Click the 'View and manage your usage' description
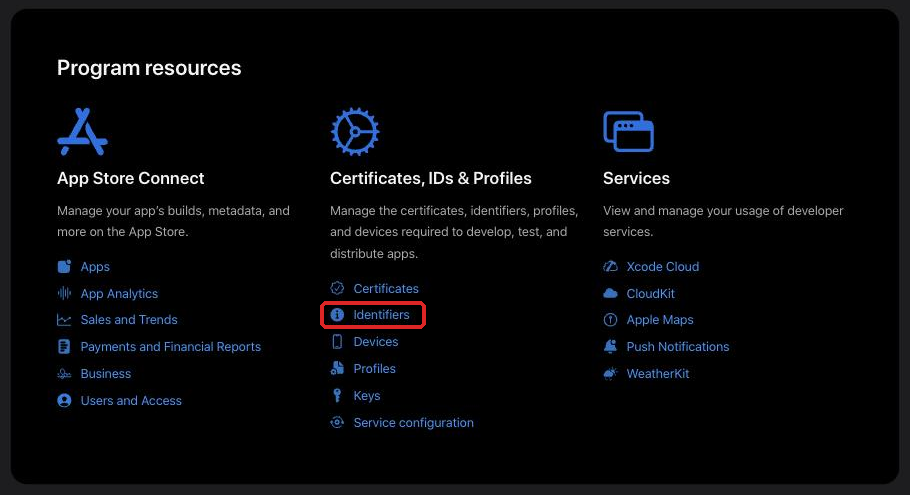This screenshot has height=495, width=910. point(723,221)
